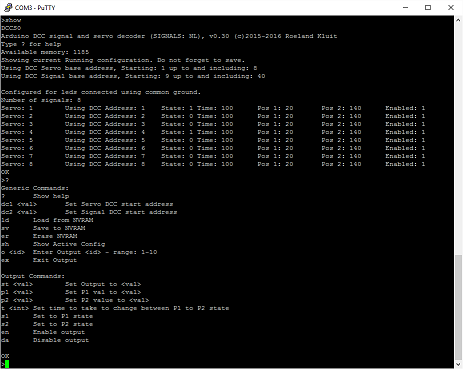Click the scrollbar down arrow
The width and height of the screenshot is (463, 369).
click(x=458, y=364)
